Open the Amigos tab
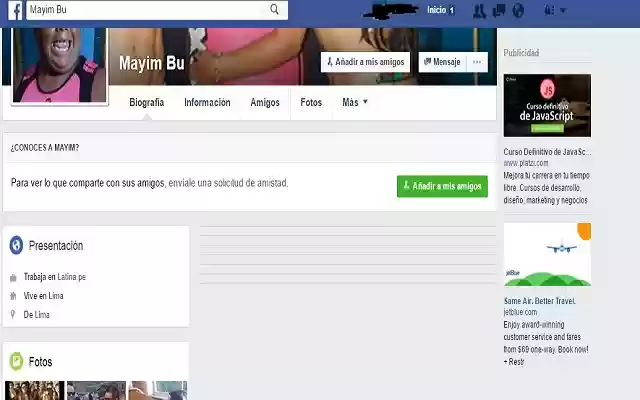Image resolution: width=640 pixels, height=400 pixels. coord(265,102)
